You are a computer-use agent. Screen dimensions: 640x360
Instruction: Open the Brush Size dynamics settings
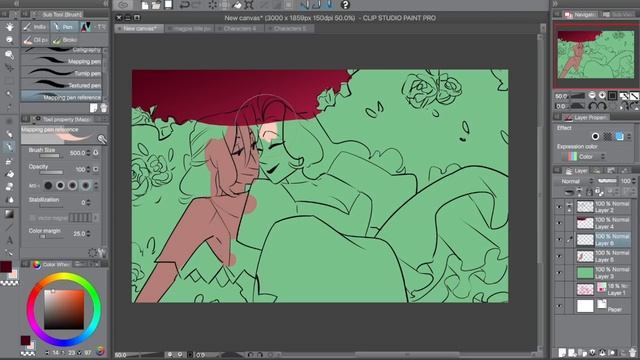pos(96,153)
